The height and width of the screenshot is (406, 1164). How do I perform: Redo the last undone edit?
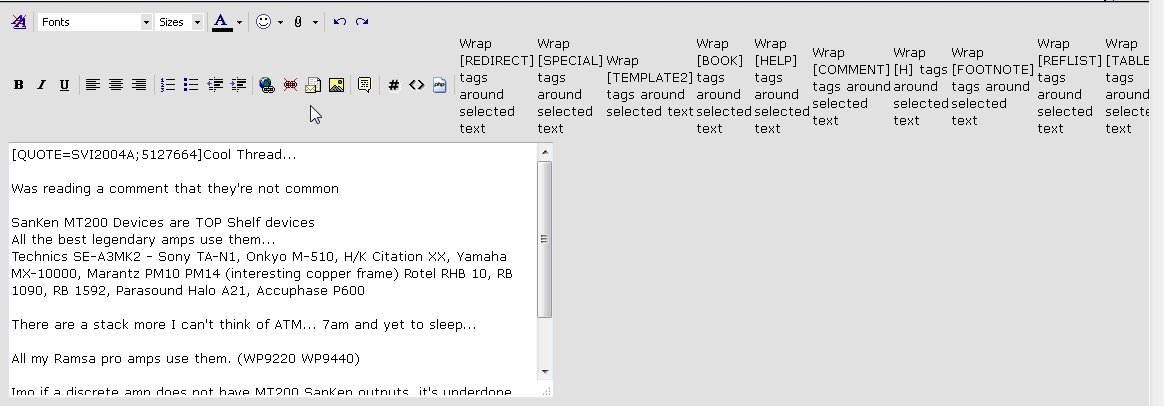(362, 22)
